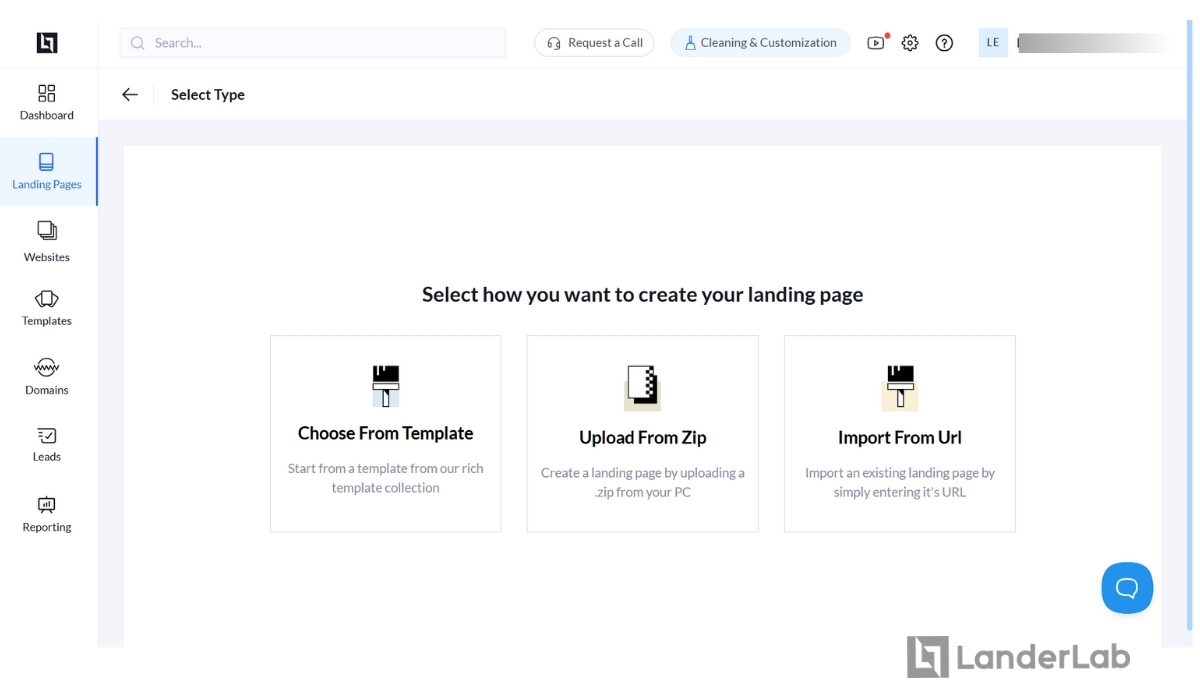Select the Import From Url card
Viewport: 1200px width, 700px height.
tap(900, 433)
